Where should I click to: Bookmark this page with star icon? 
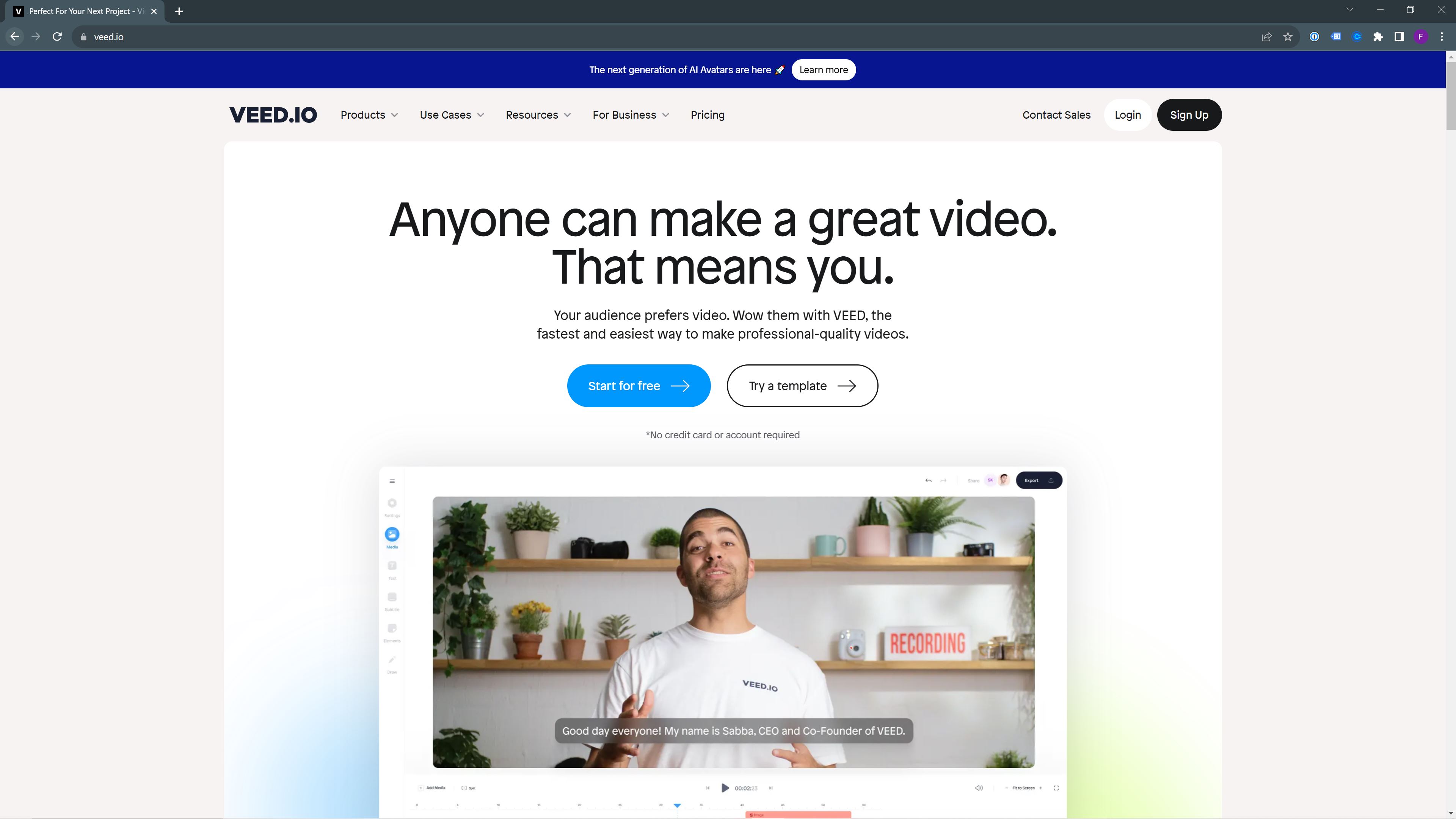click(1288, 37)
